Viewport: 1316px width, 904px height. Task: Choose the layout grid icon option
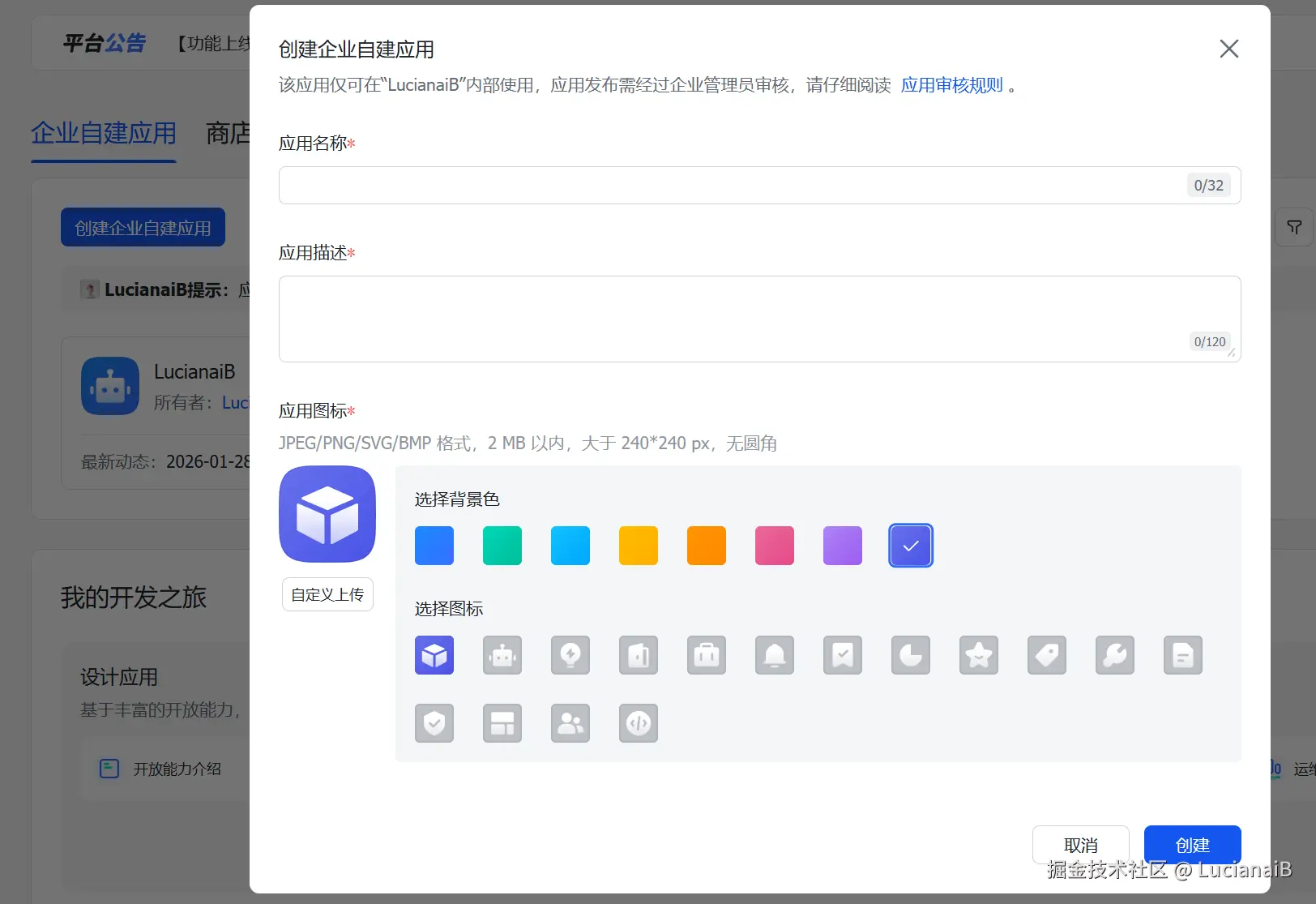pos(502,723)
